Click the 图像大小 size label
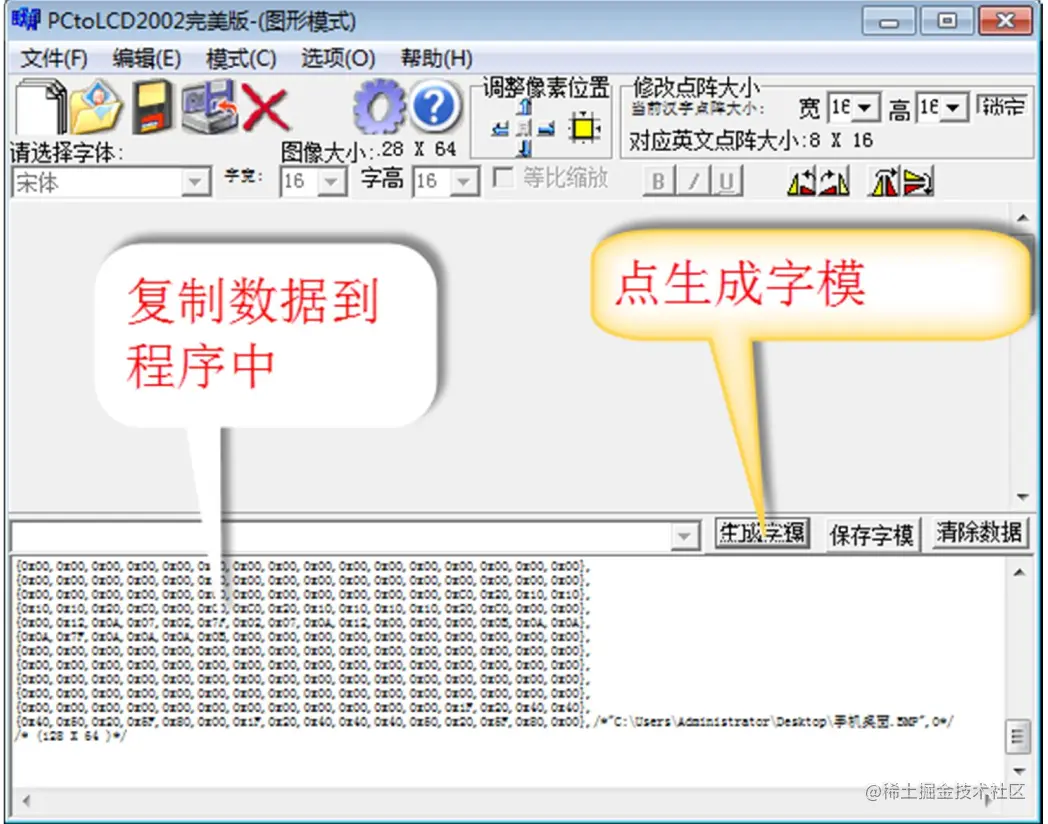This screenshot has width=1048, height=824. (x=368, y=150)
